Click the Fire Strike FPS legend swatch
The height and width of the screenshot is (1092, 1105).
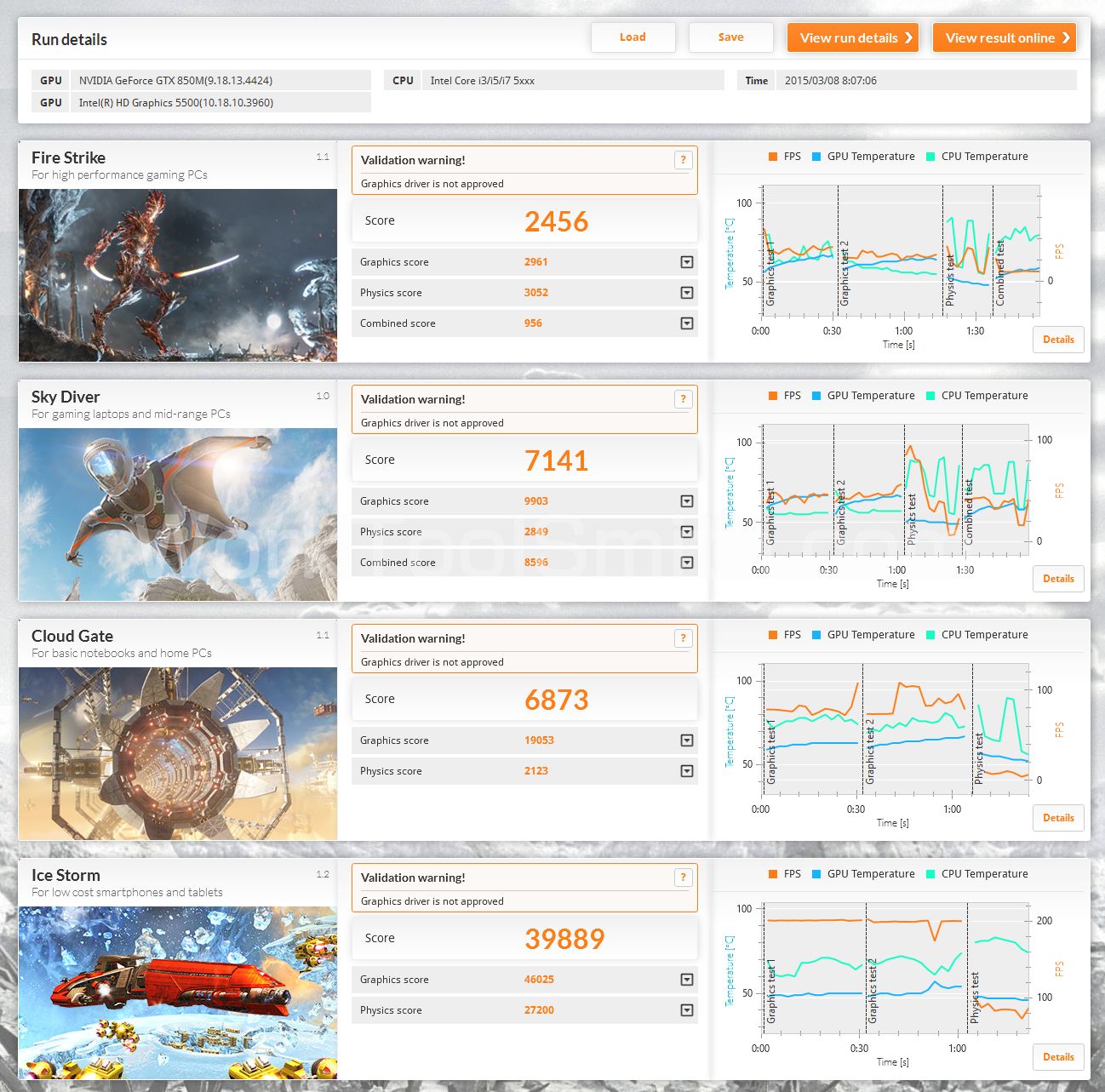pos(772,157)
